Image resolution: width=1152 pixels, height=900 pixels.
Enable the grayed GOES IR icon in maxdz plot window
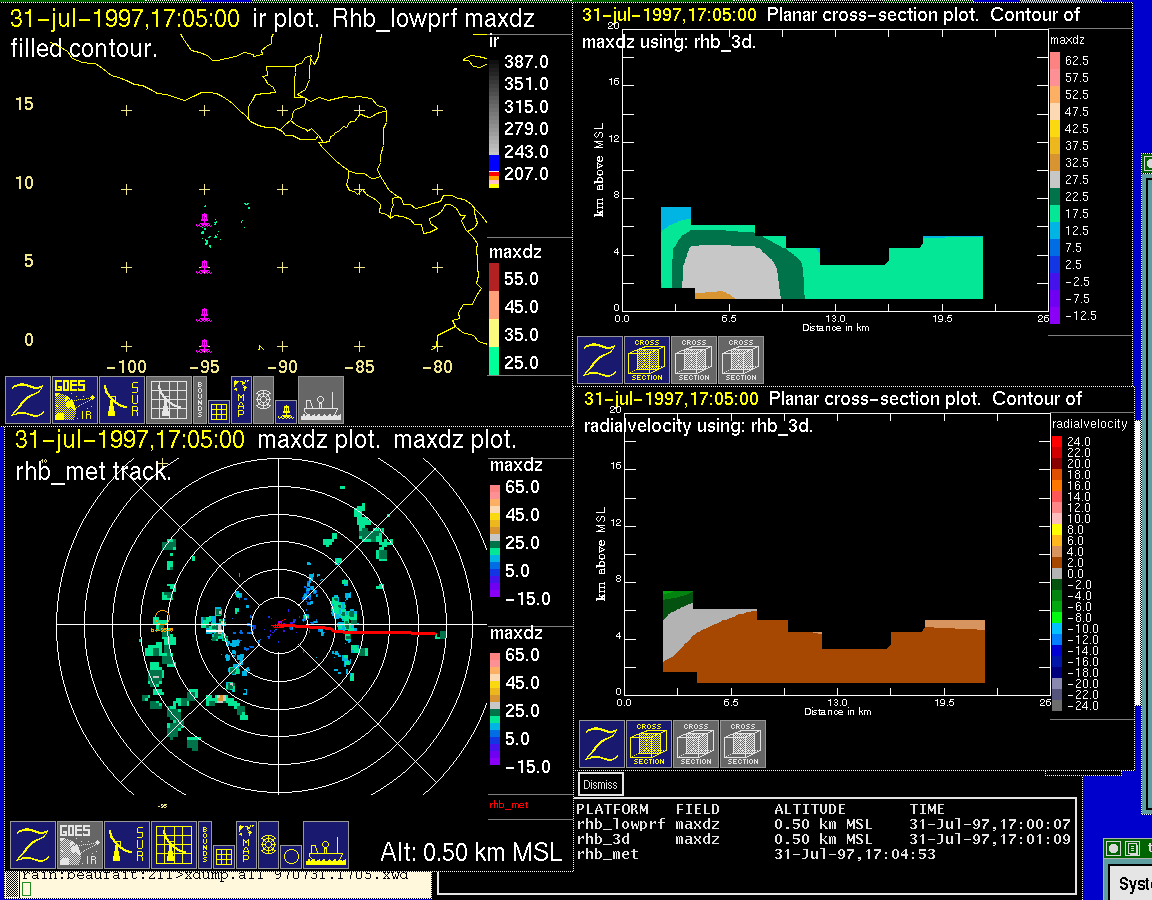(x=80, y=845)
